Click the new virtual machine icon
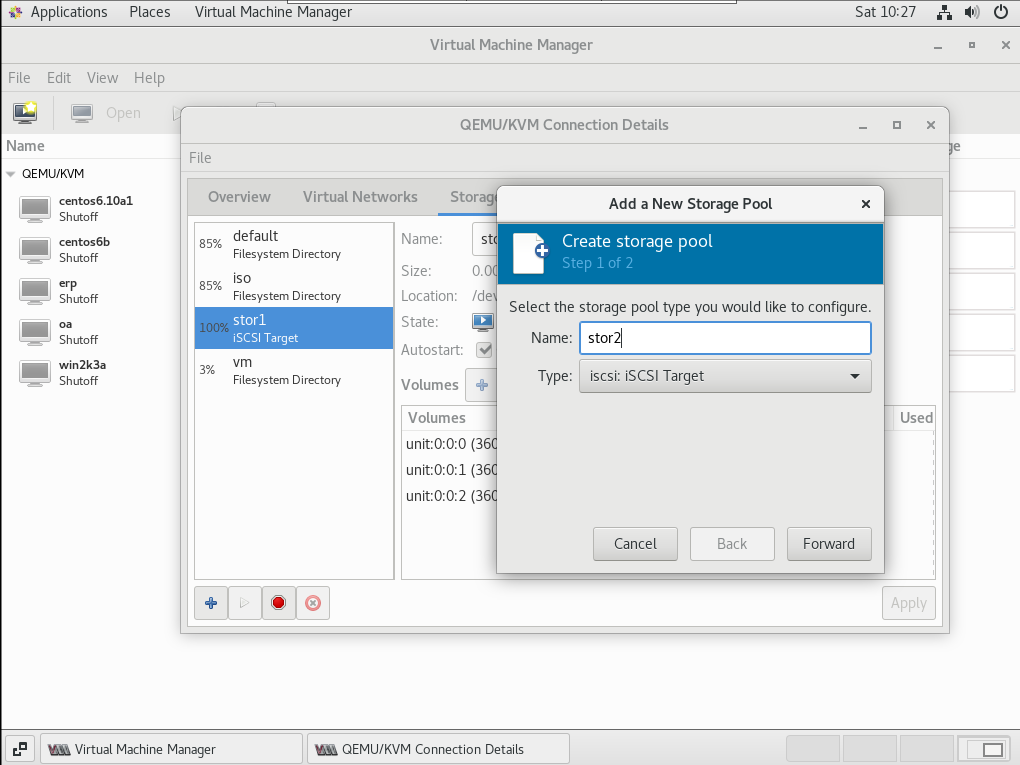This screenshot has height=765, width=1020. pyautogui.click(x=25, y=113)
